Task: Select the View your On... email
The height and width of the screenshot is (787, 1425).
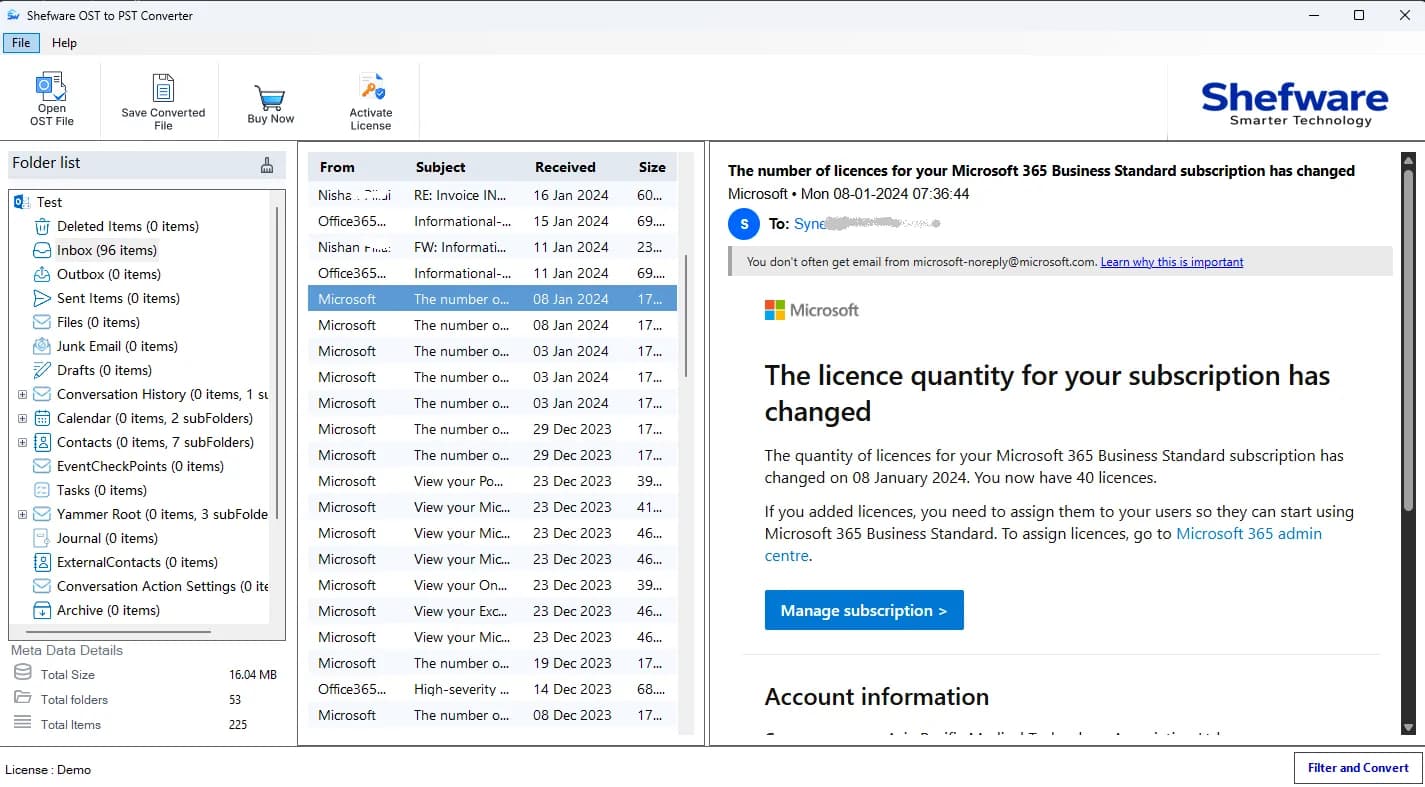Action: (x=492, y=585)
